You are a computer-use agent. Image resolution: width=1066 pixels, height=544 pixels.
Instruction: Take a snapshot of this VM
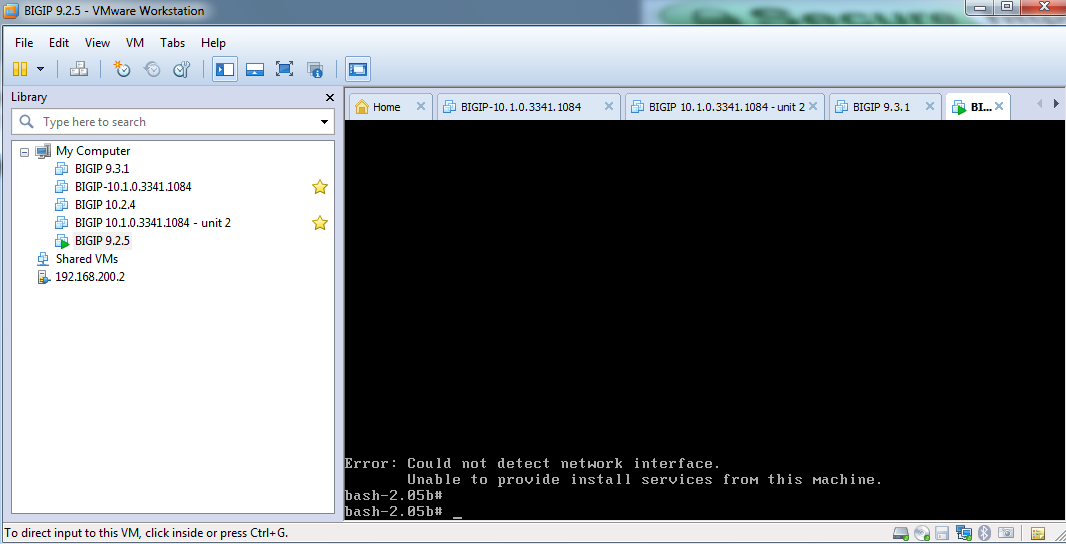(122, 69)
